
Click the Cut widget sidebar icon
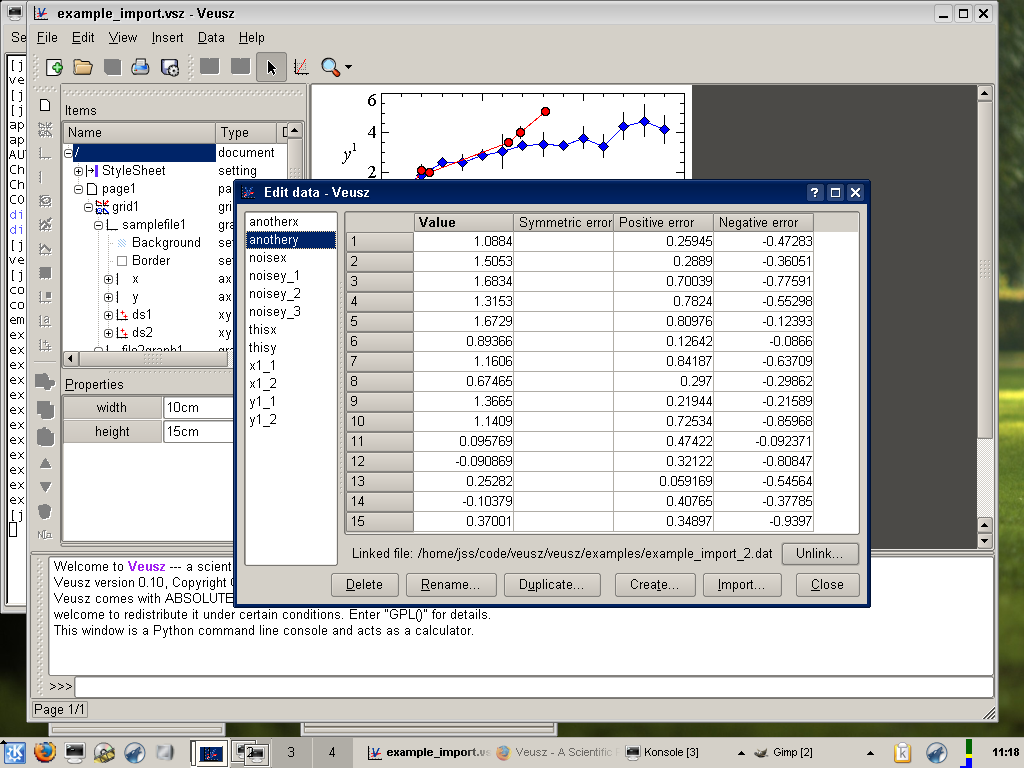(45, 382)
